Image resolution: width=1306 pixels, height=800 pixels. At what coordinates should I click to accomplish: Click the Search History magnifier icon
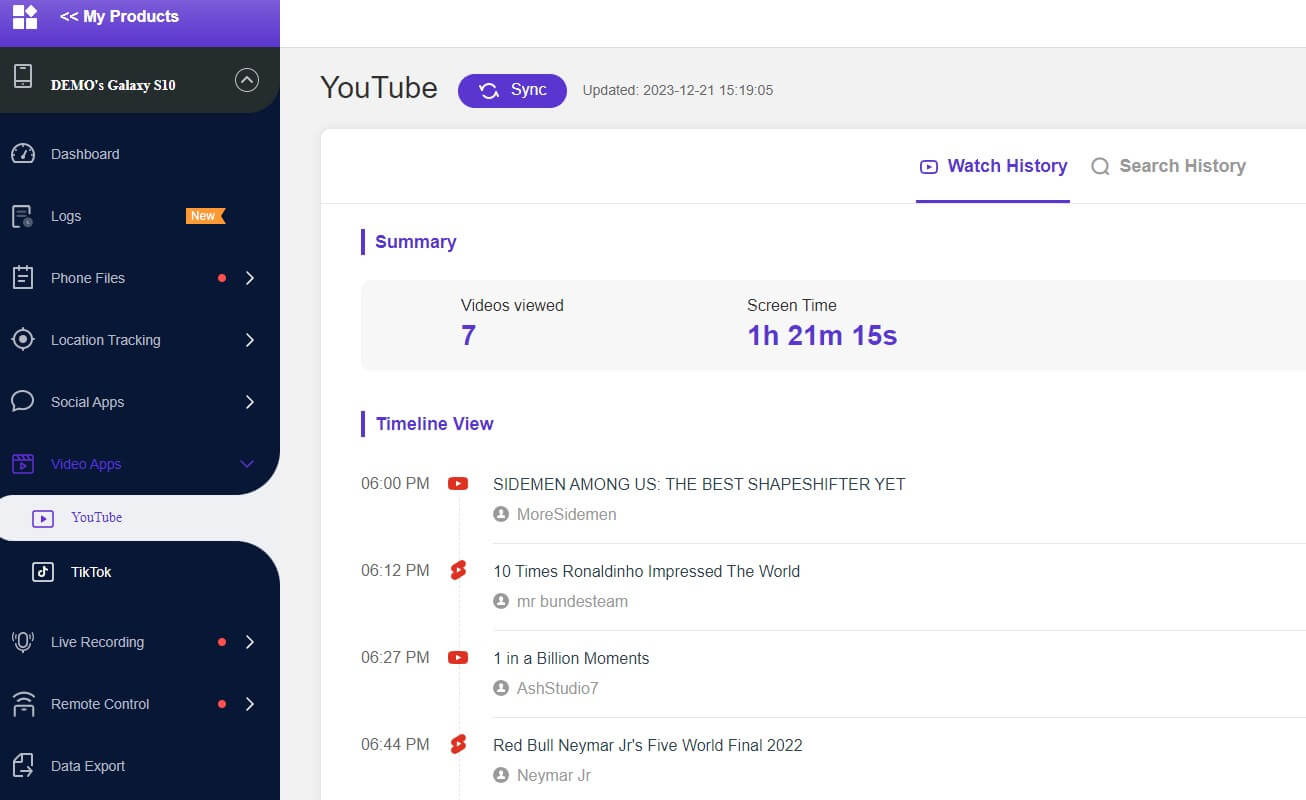1100,167
